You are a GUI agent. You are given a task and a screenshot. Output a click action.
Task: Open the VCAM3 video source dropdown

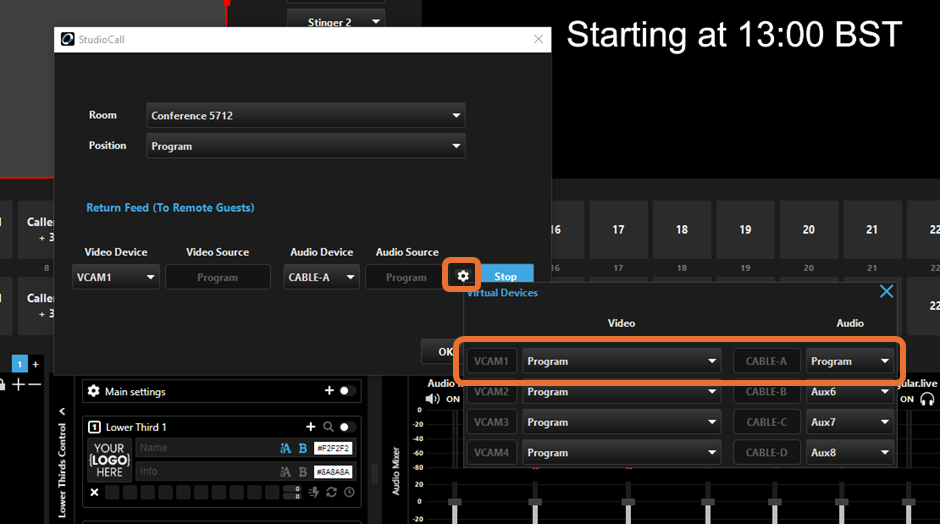(622, 422)
